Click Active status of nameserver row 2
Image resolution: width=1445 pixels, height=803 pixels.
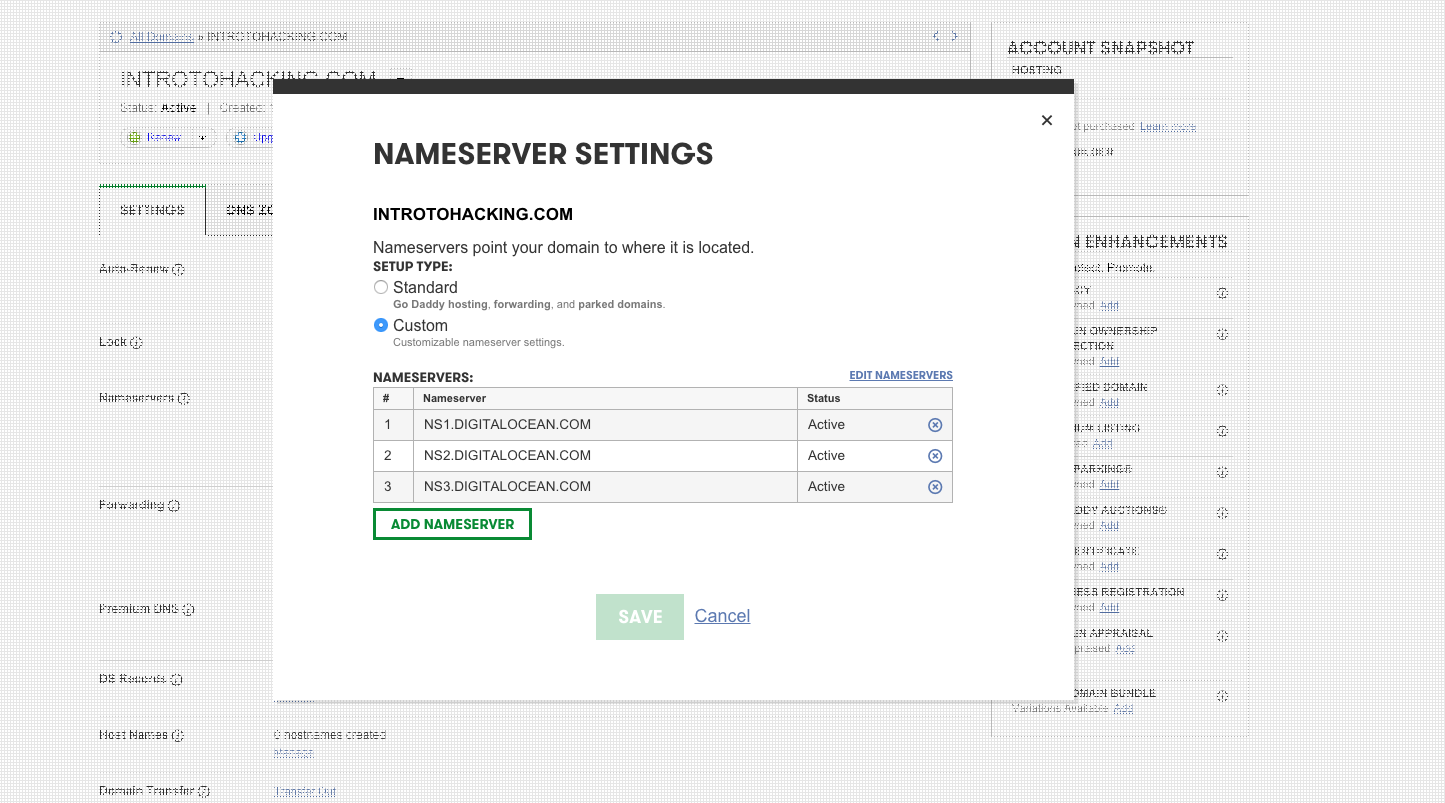tap(826, 456)
